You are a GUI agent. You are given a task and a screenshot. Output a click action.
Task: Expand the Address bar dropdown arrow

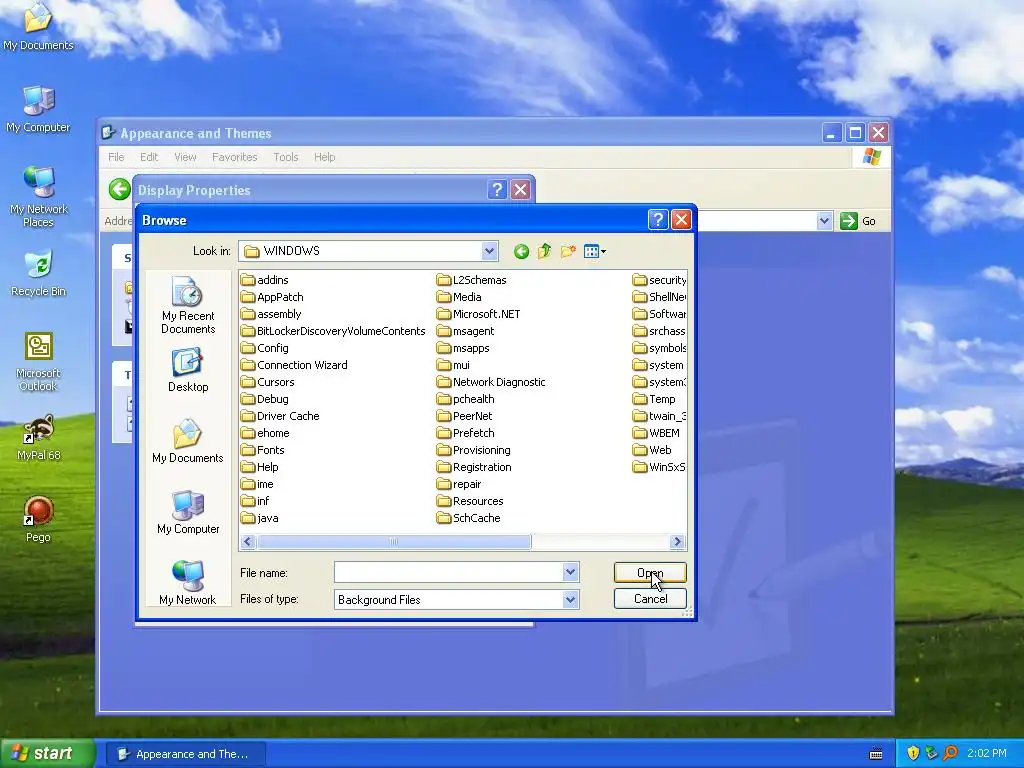coord(824,221)
